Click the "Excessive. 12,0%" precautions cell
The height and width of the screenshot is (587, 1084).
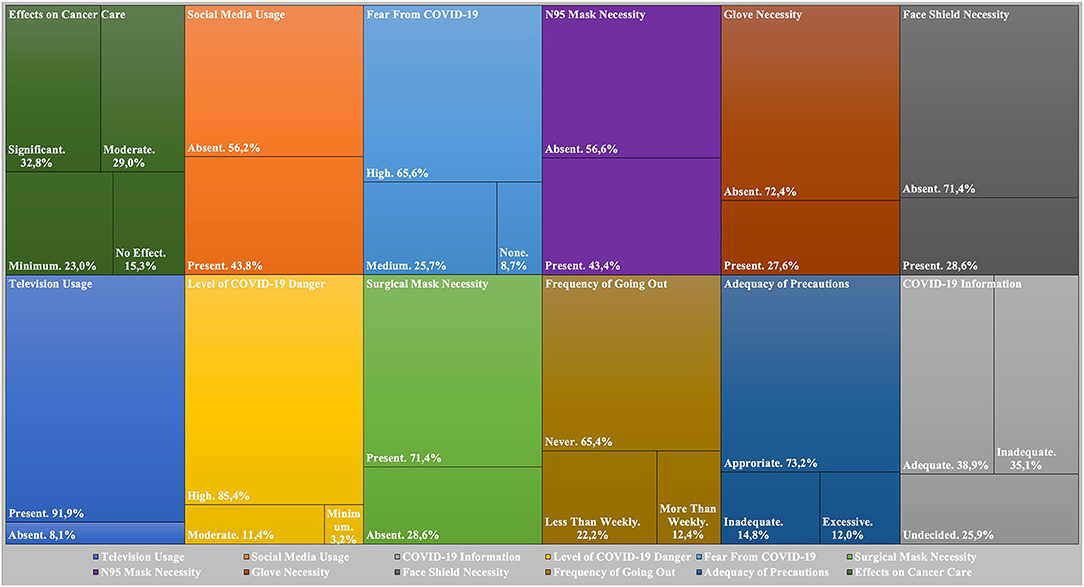pyautogui.click(x=859, y=508)
